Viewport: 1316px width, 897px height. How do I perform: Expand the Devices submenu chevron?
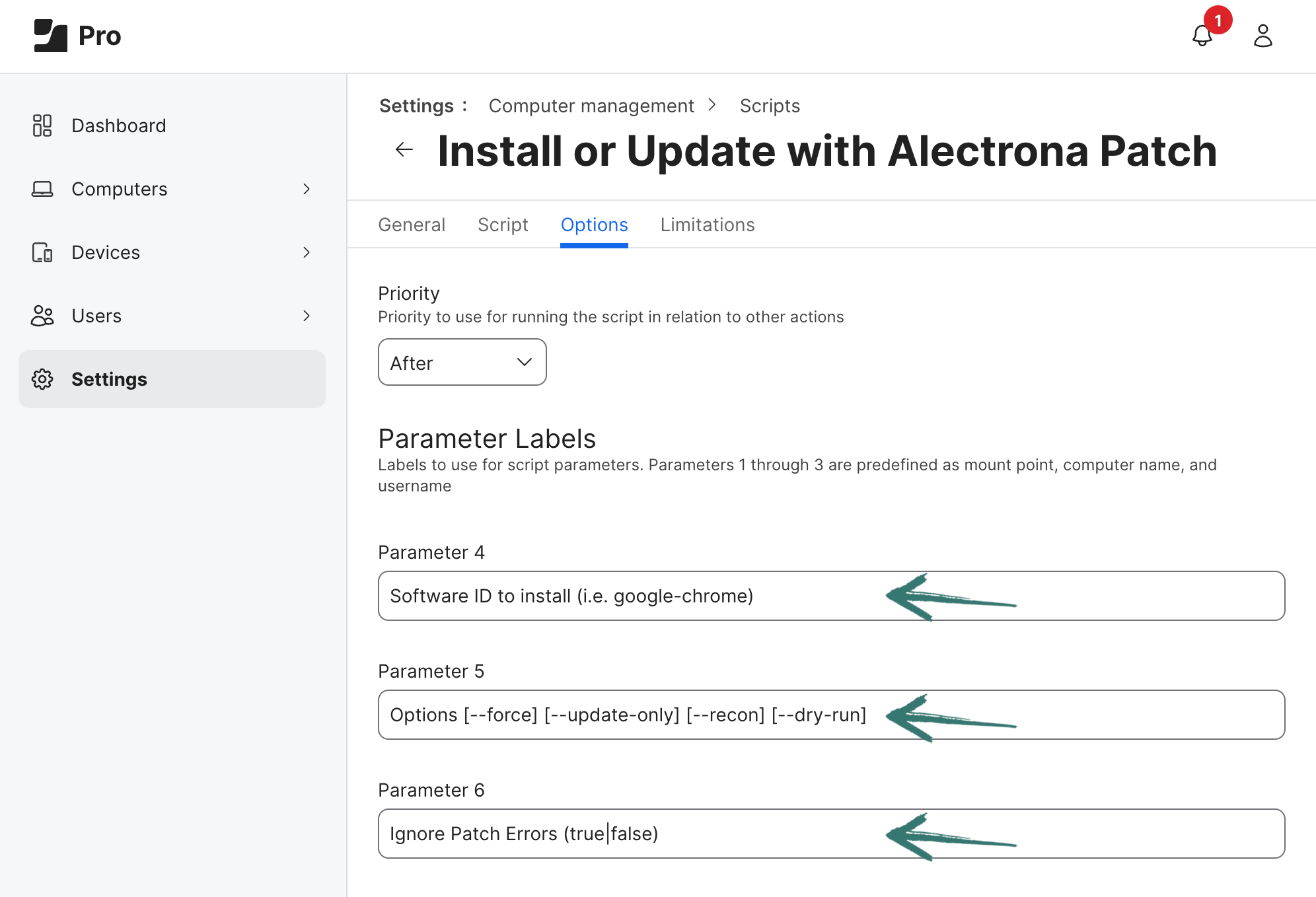click(307, 252)
